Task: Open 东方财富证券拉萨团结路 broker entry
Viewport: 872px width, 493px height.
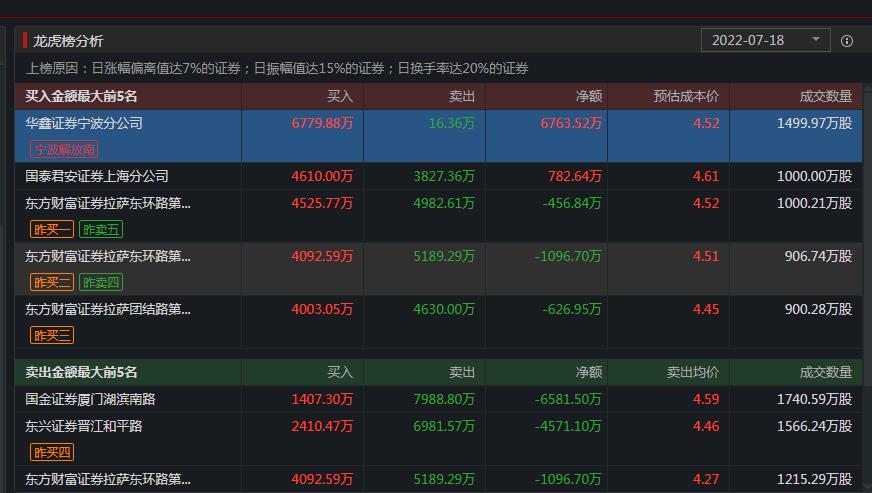Action: 108,309
